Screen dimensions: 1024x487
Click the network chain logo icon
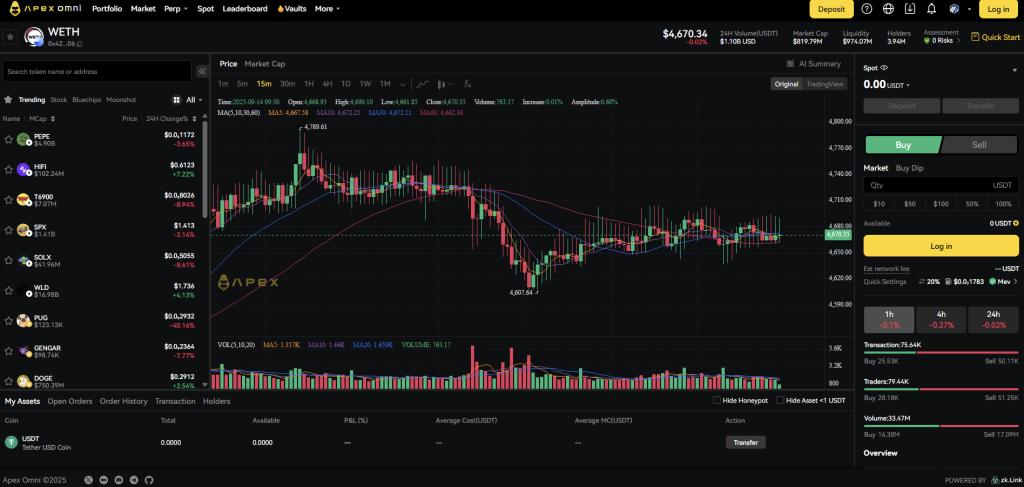(x=953, y=9)
